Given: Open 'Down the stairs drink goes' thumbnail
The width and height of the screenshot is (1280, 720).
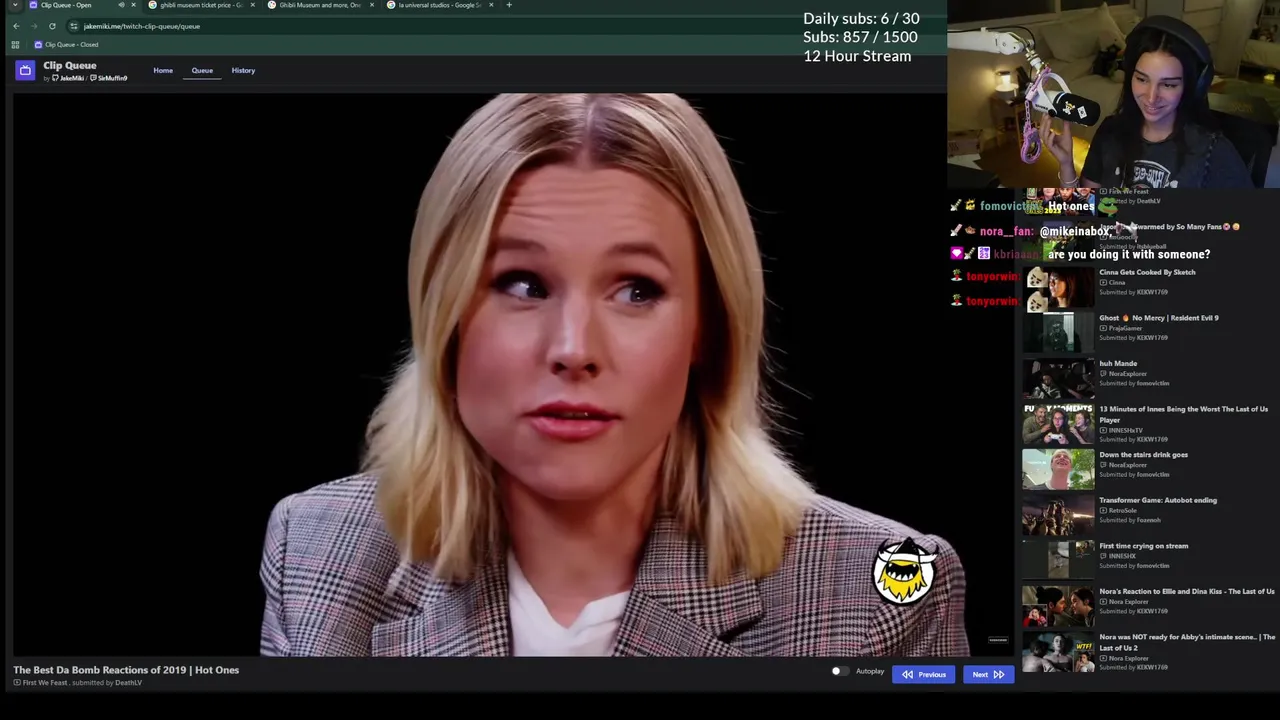Looking at the screenshot, I should tap(1058, 469).
